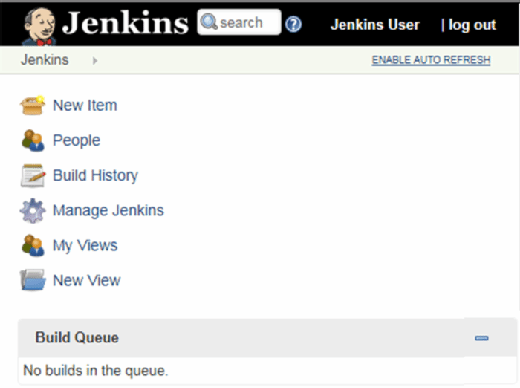
Task: Click the log out link
Action: coord(472,25)
